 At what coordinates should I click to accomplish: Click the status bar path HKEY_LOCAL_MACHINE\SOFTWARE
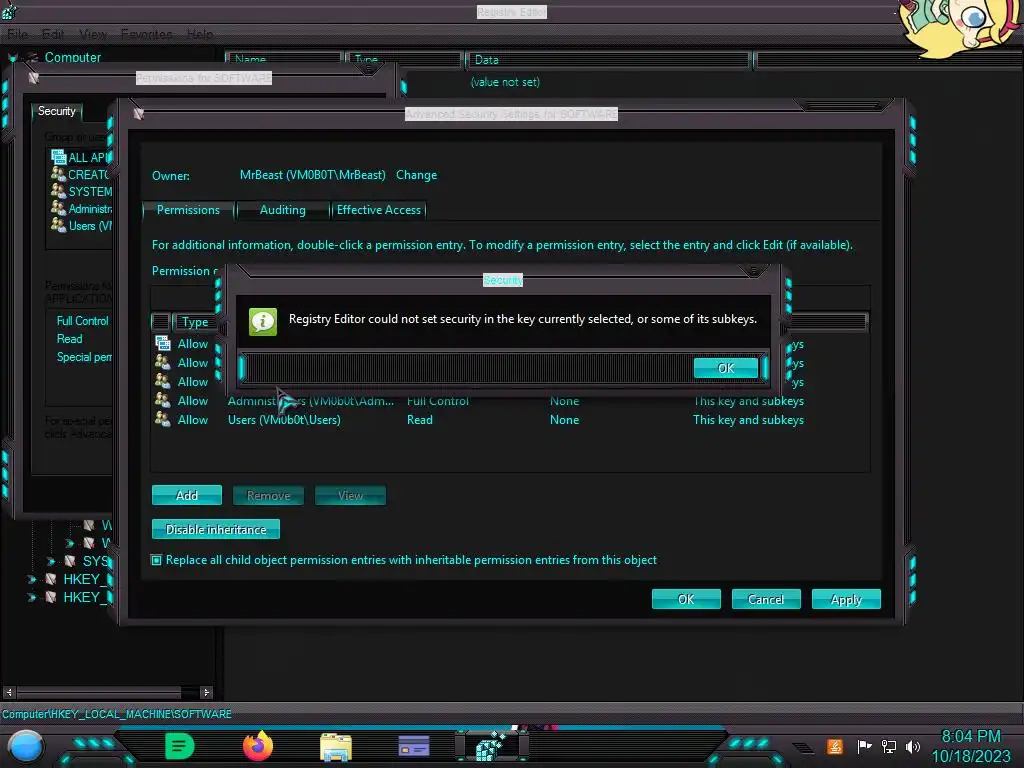116,714
